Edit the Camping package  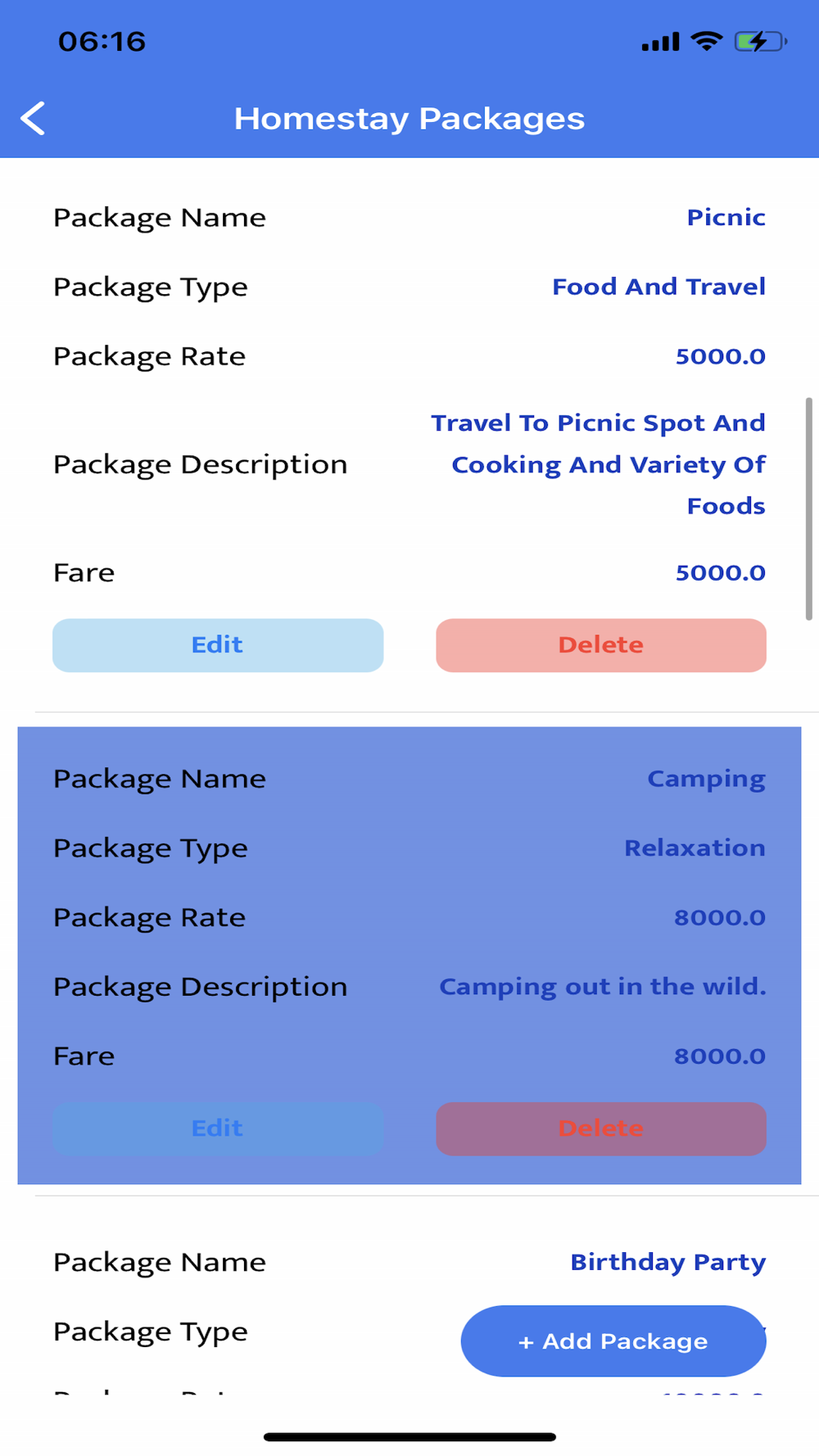pyautogui.click(x=218, y=1128)
